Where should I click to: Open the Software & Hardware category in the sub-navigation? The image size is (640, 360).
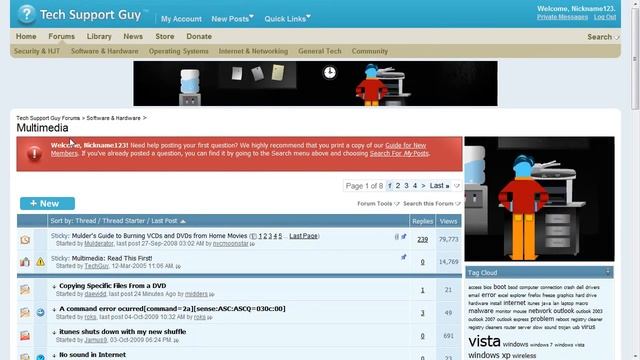tap(105, 51)
